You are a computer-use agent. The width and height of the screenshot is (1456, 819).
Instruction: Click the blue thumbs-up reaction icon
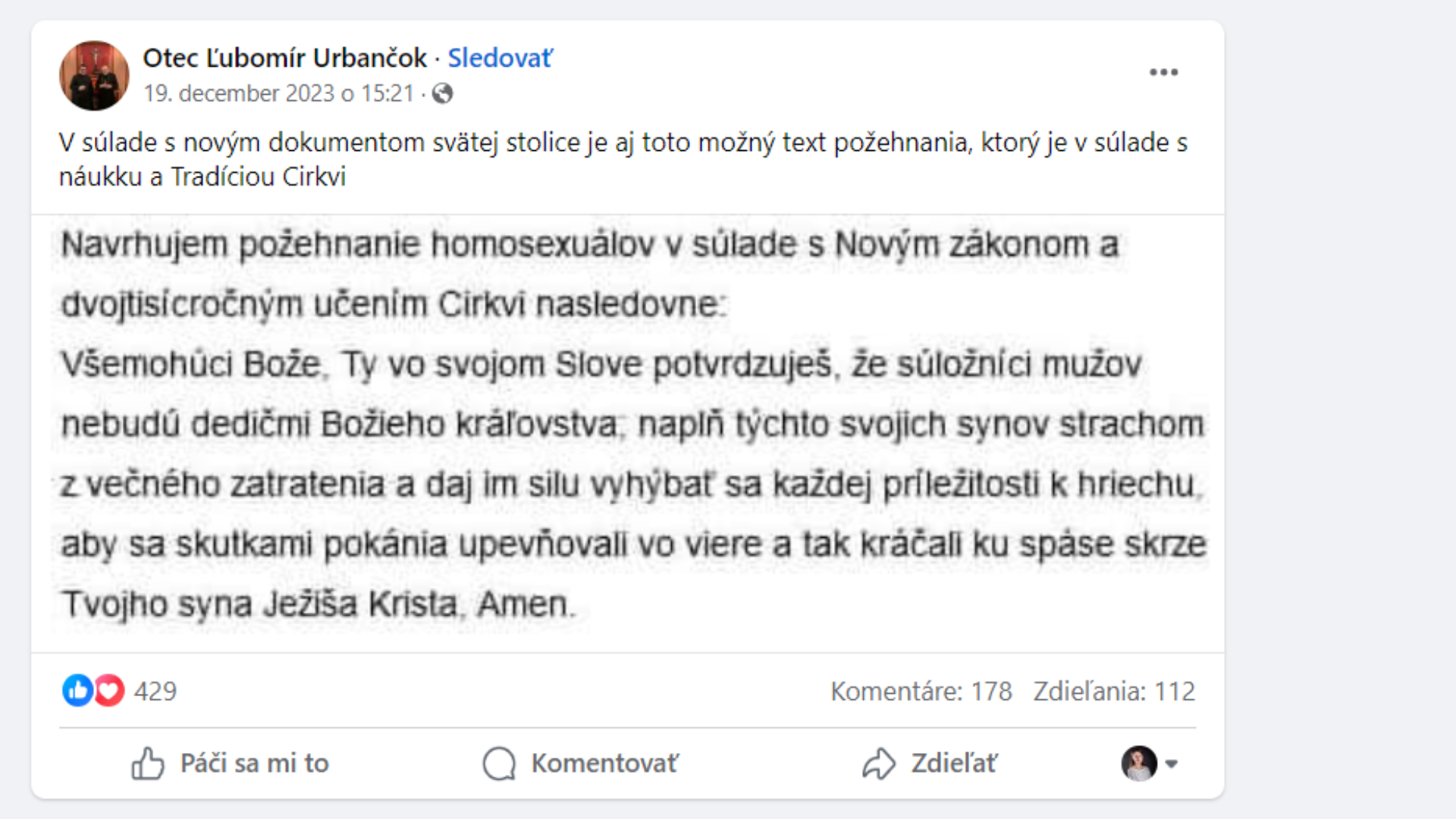coord(77,690)
